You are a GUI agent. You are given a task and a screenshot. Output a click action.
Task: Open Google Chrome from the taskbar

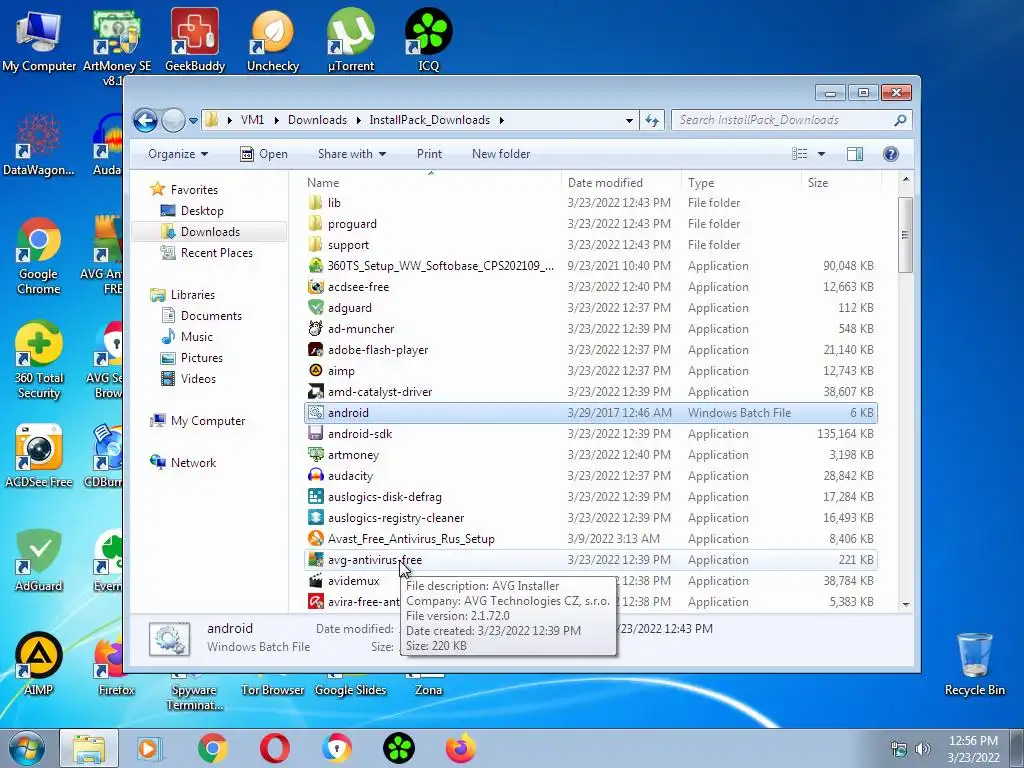(213, 748)
